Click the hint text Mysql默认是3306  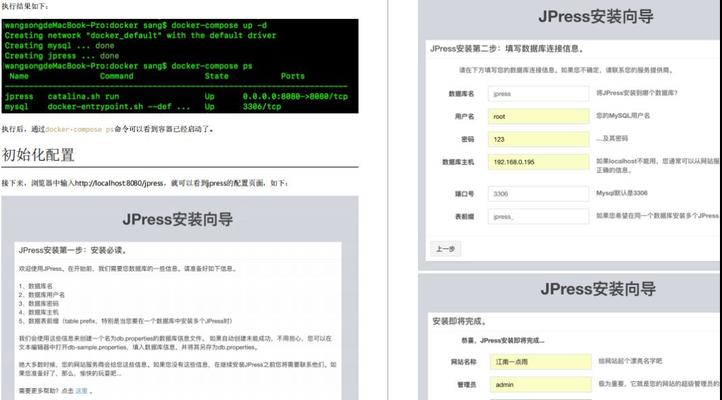pos(622,193)
